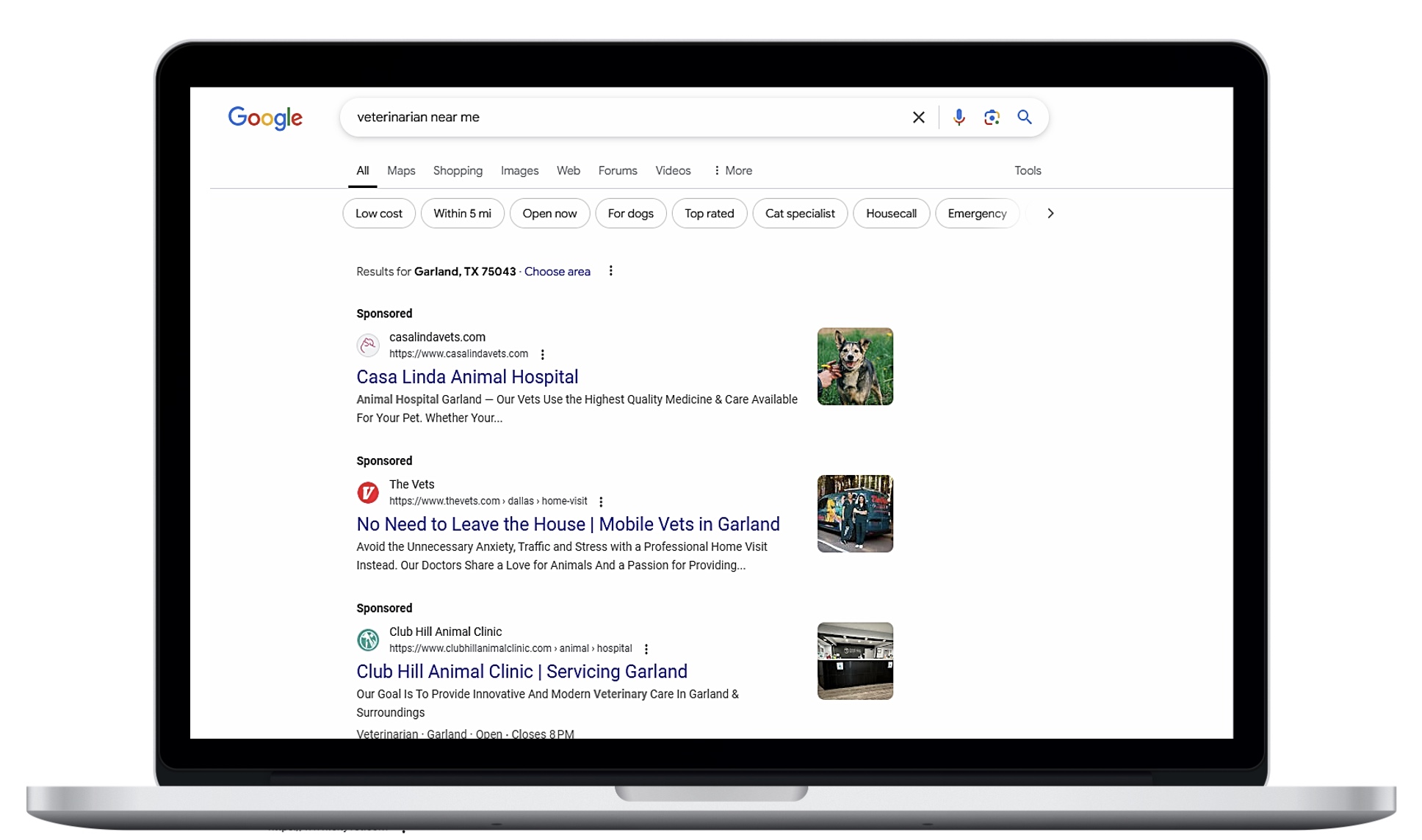Apply the Cat specialist filter chip
The width and height of the screenshot is (1422, 840).
(x=800, y=214)
